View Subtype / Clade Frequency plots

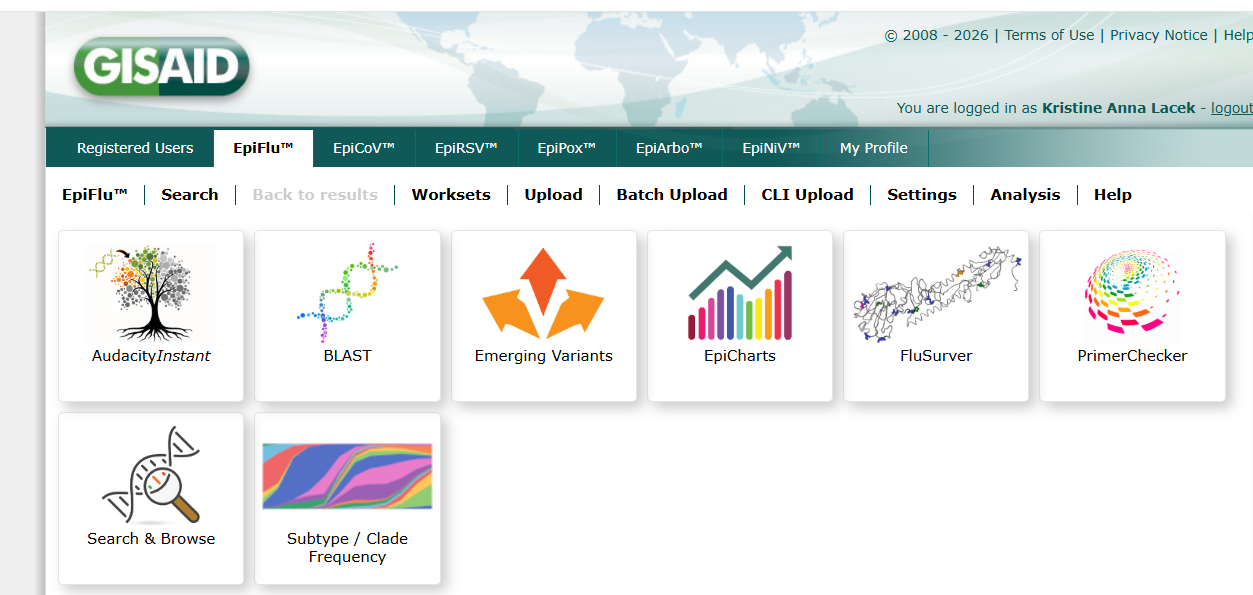coord(347,498)
